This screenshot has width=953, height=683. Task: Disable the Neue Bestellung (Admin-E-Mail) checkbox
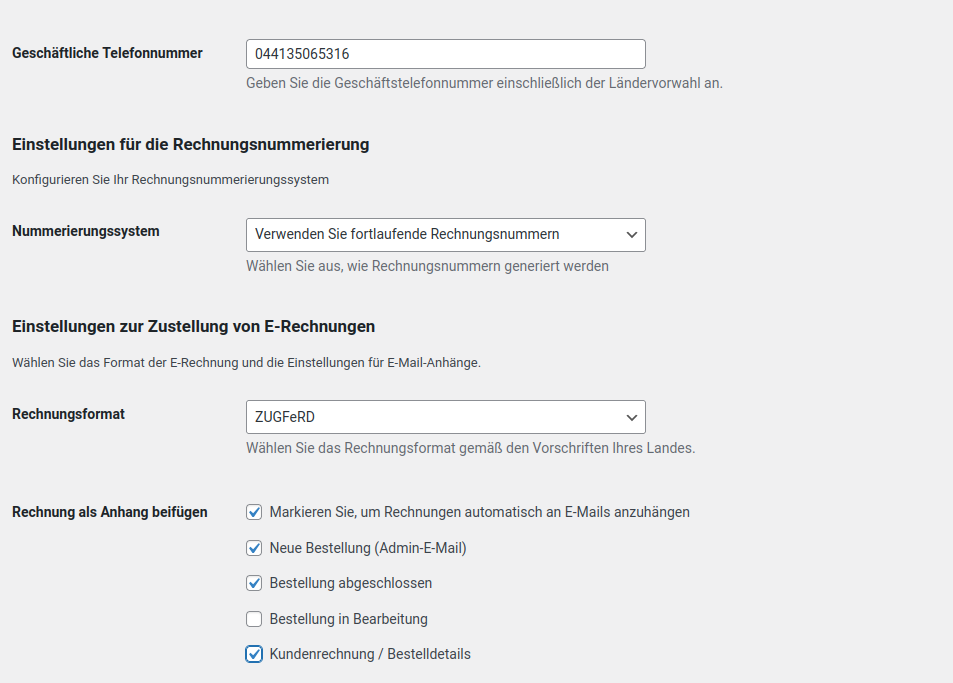pos(254,548)
